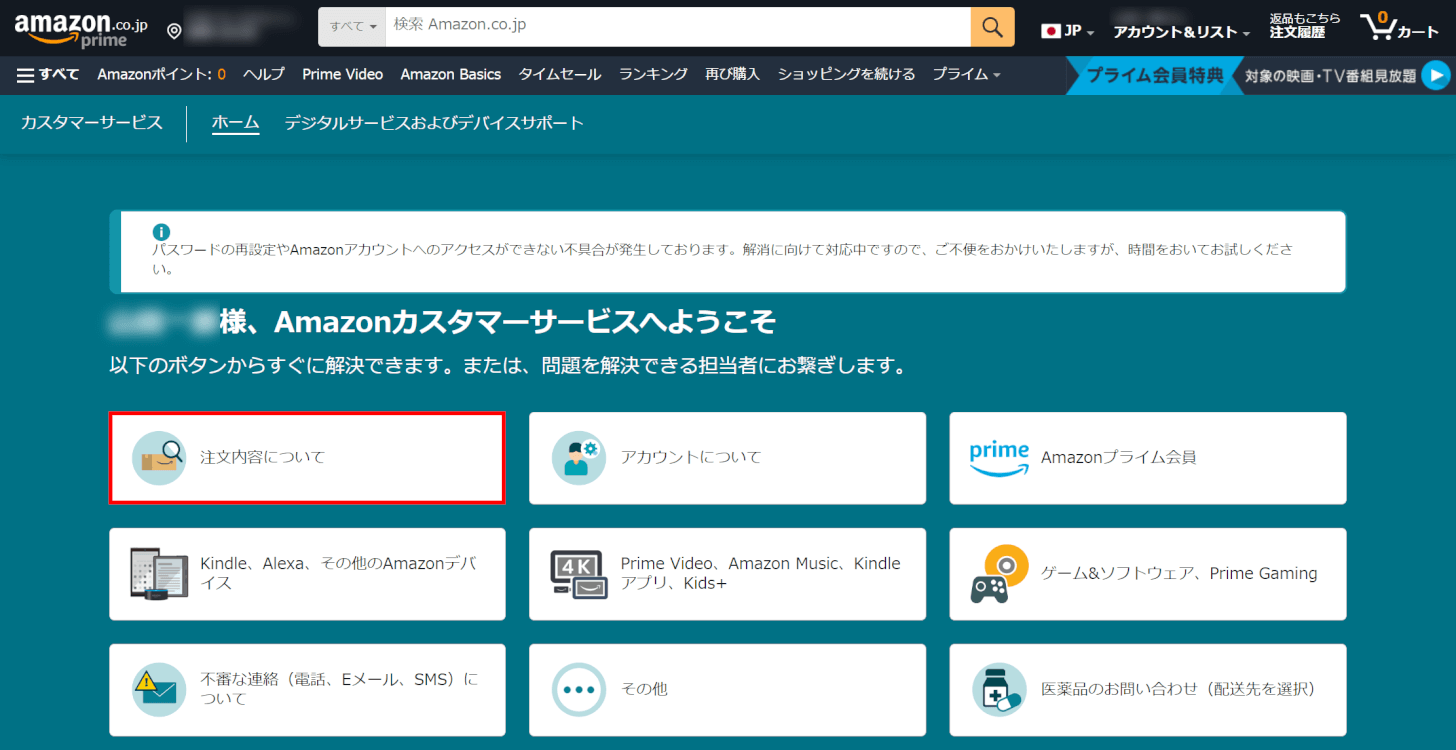This screenshot has height=750, width=1456.
Task: Click the delivery location pin icon
Action: (x=174, y=31)
